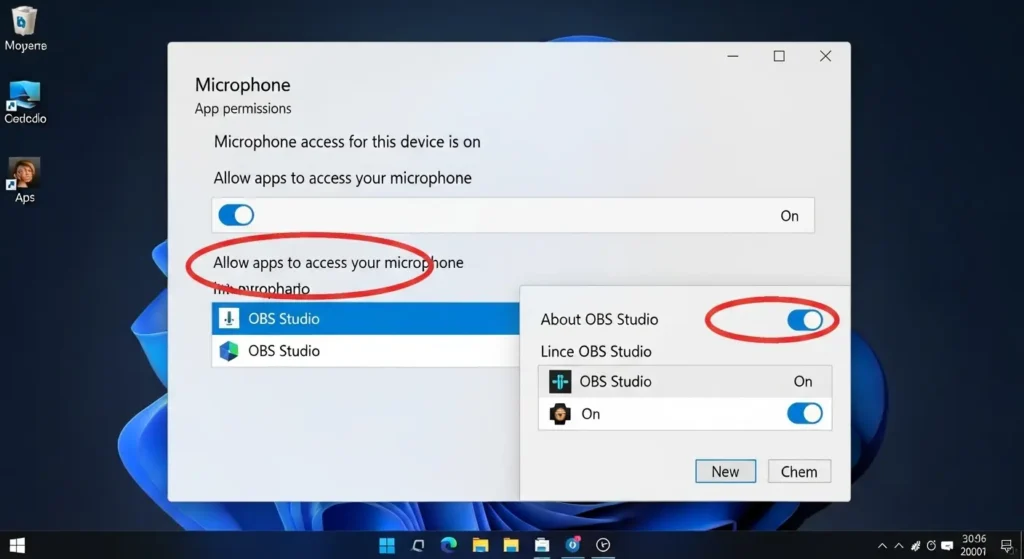Viewport: 1024px width, 559px height.
Task: Open the folder icon next to Edge
Action: (480, 545)
